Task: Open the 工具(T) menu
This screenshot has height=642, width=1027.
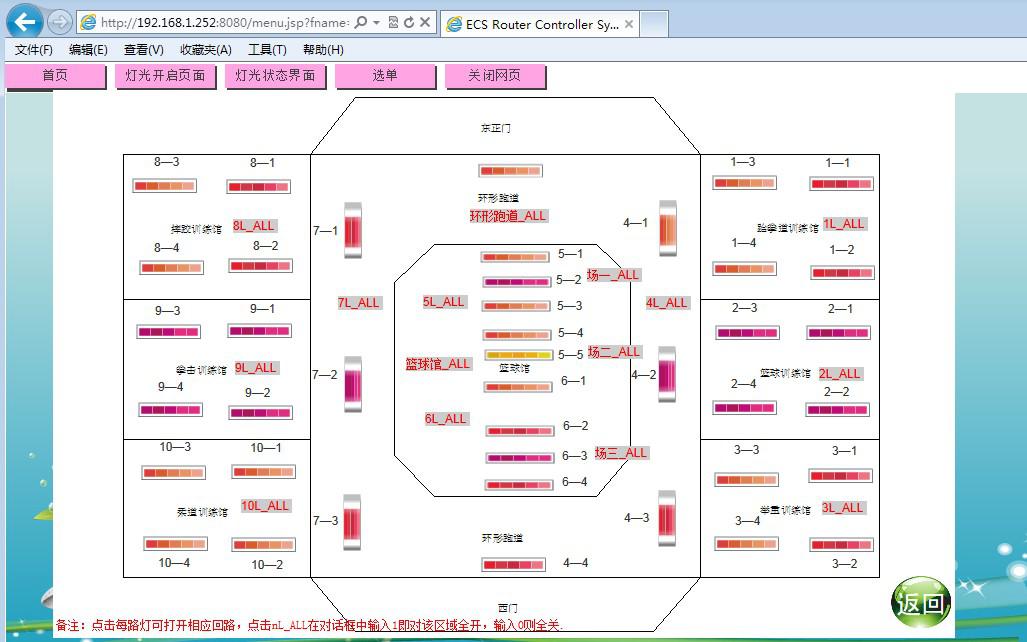Action: coord(267,50)
